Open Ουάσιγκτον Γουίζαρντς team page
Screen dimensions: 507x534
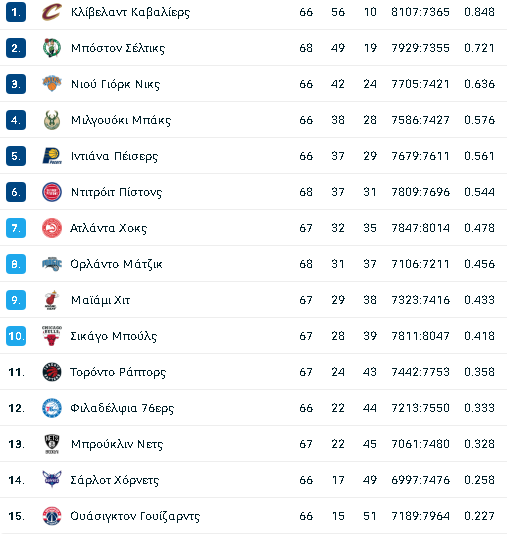[x=135, y=516]
